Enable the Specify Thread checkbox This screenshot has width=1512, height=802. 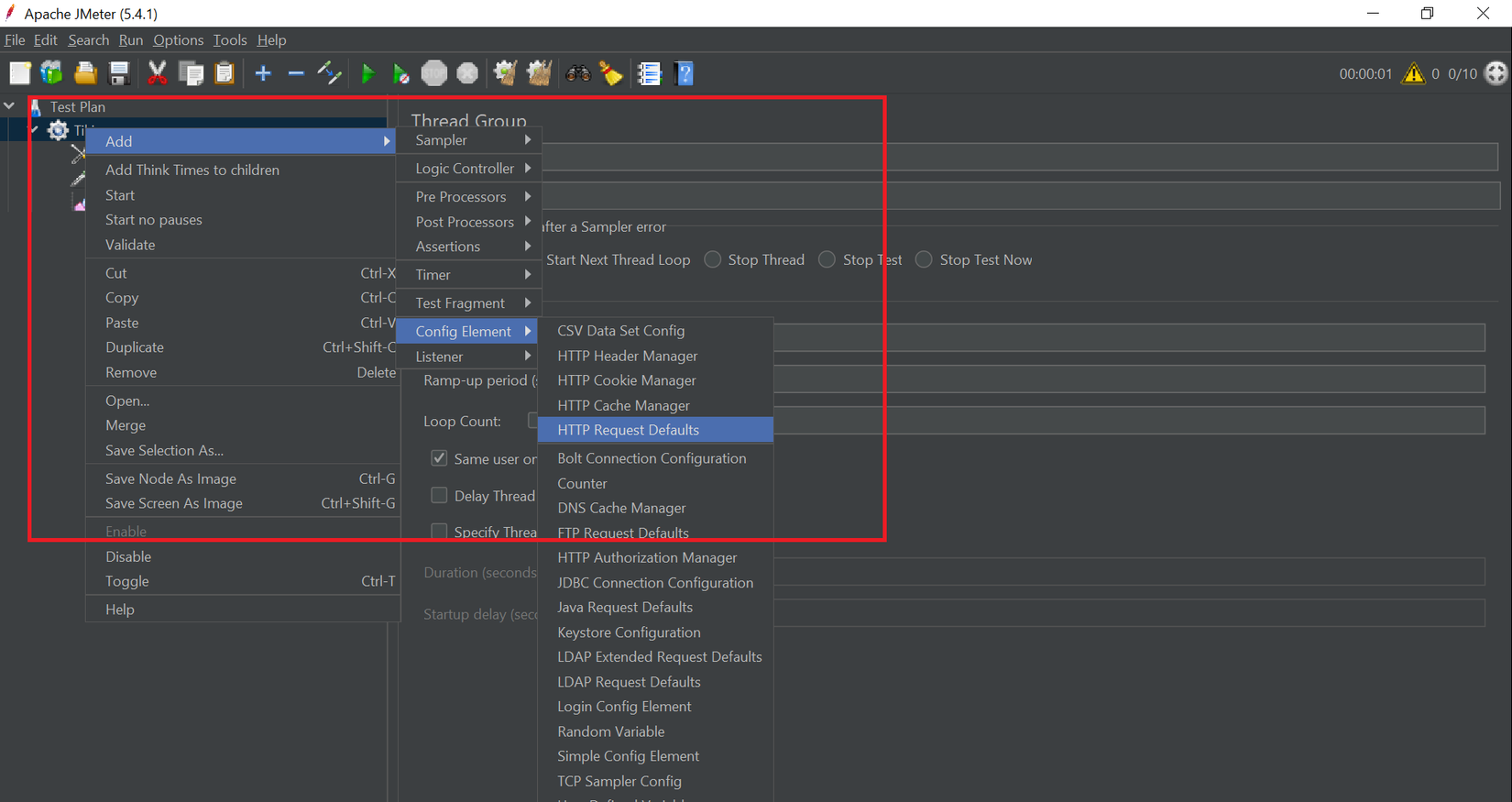(439, 532)
